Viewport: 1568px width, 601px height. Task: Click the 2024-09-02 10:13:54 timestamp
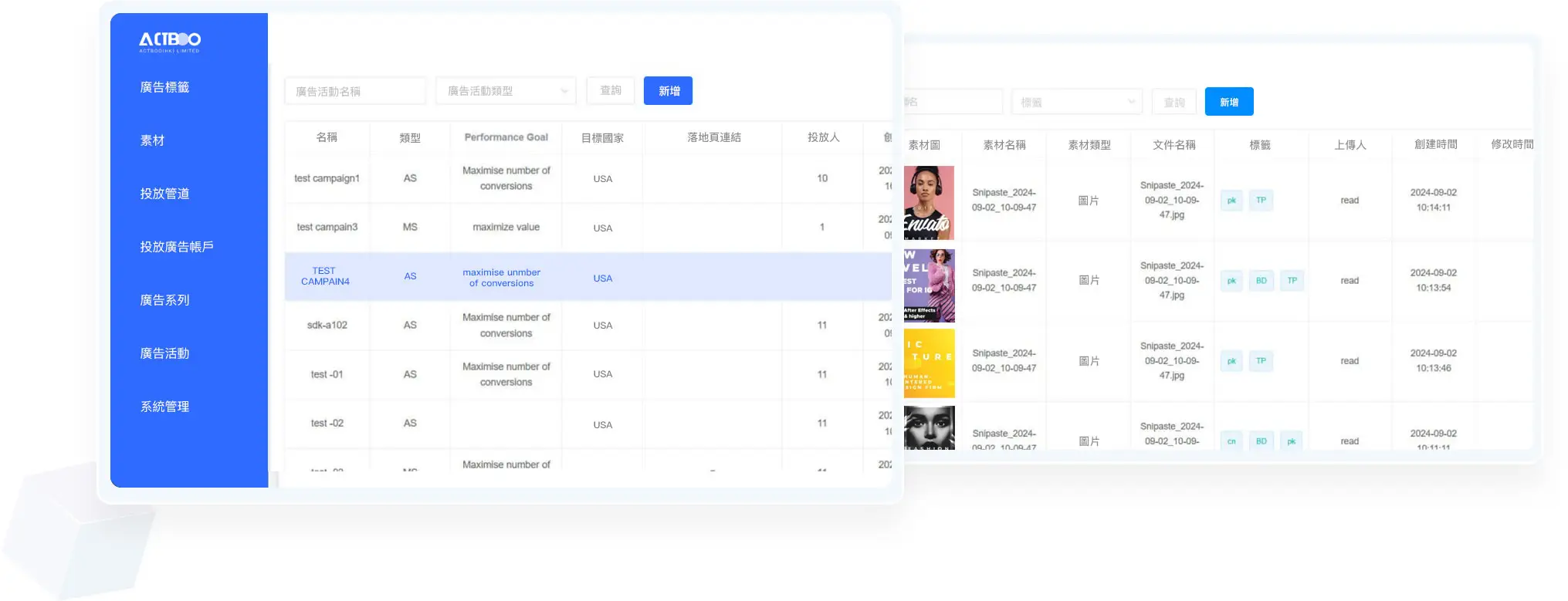[1434, 280]
